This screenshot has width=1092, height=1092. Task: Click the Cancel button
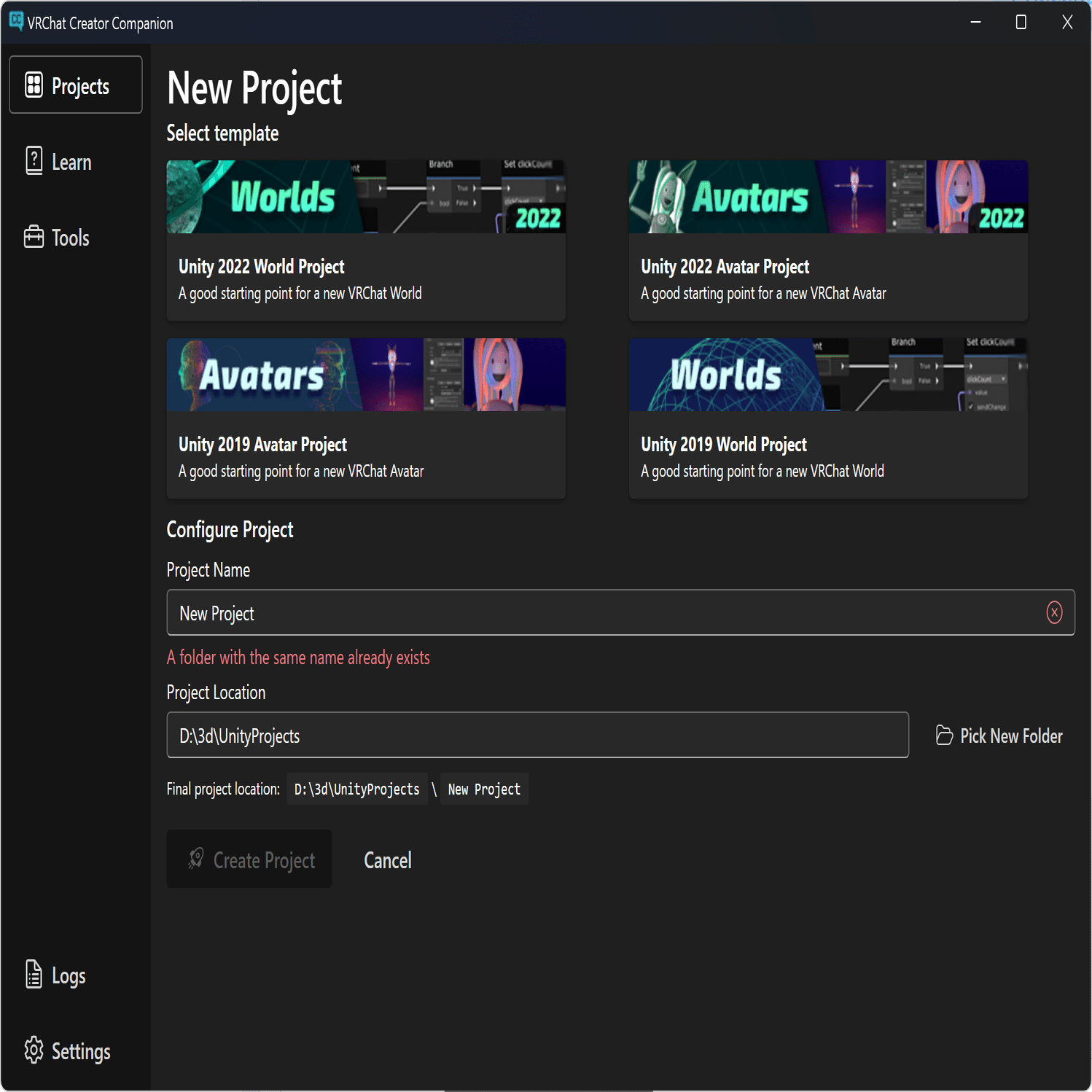point(388,860)
